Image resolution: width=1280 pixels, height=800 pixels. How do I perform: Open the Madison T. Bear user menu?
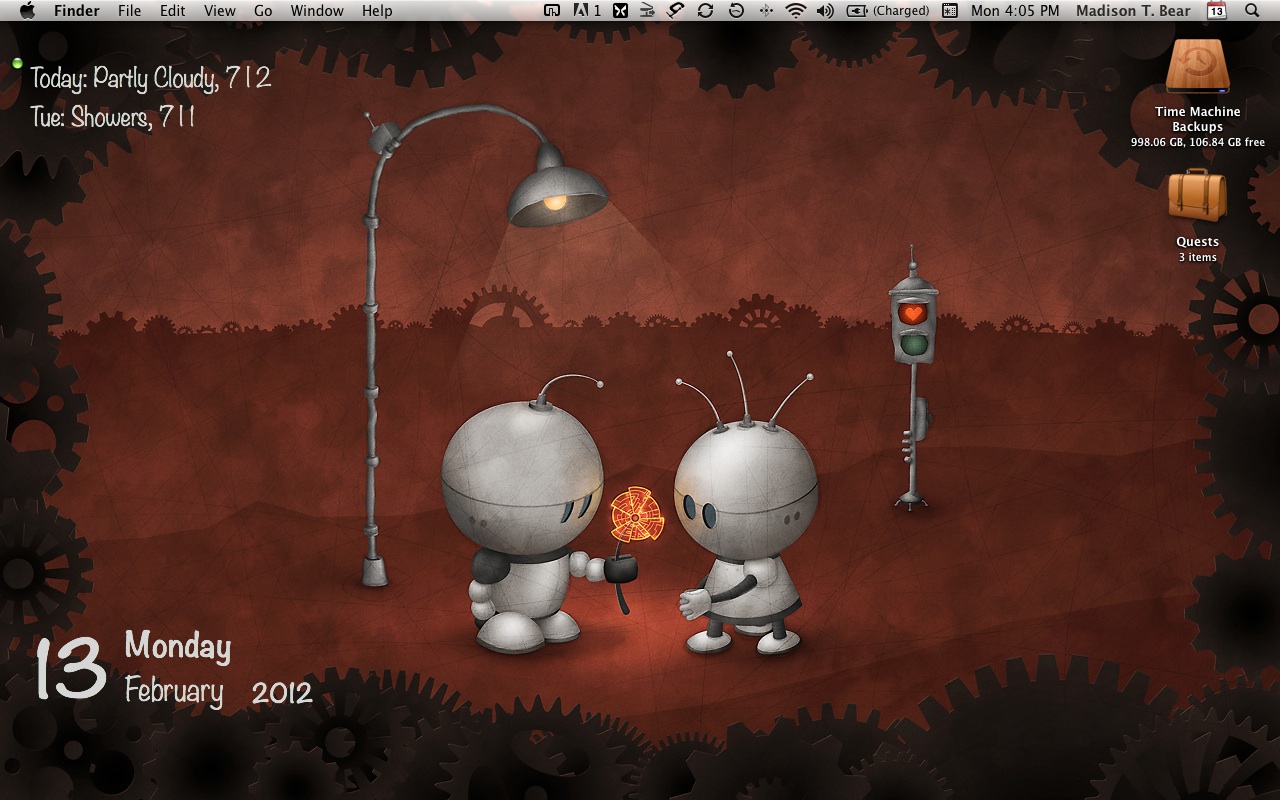pos(1133,10)
